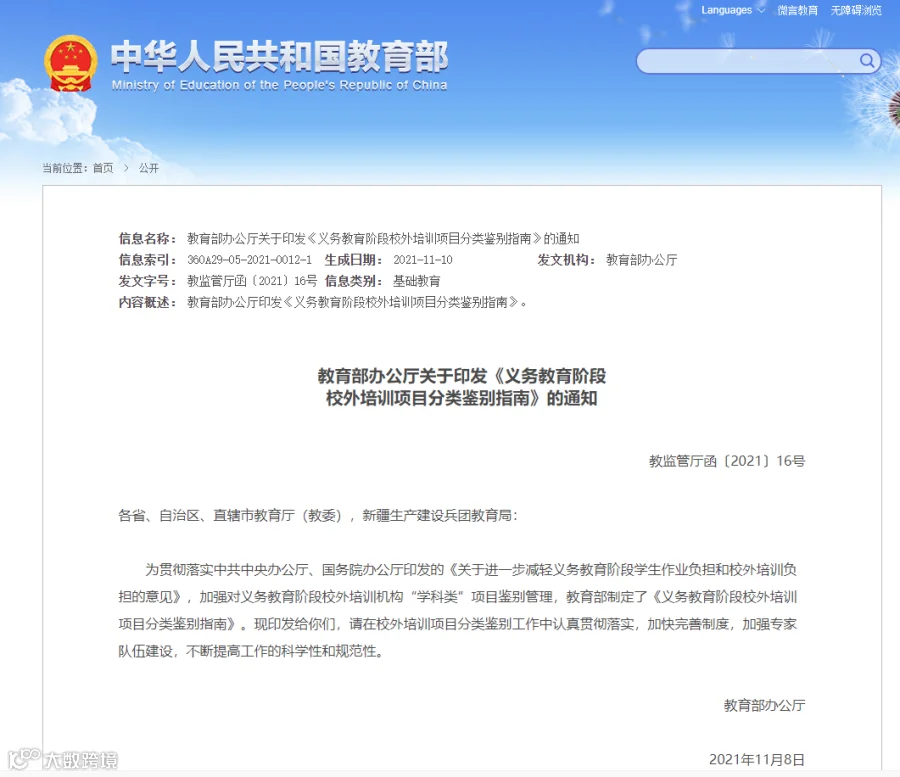Click the 中华人民共和国教育部 site title
900x777 pixels.
tap(280, 56)
